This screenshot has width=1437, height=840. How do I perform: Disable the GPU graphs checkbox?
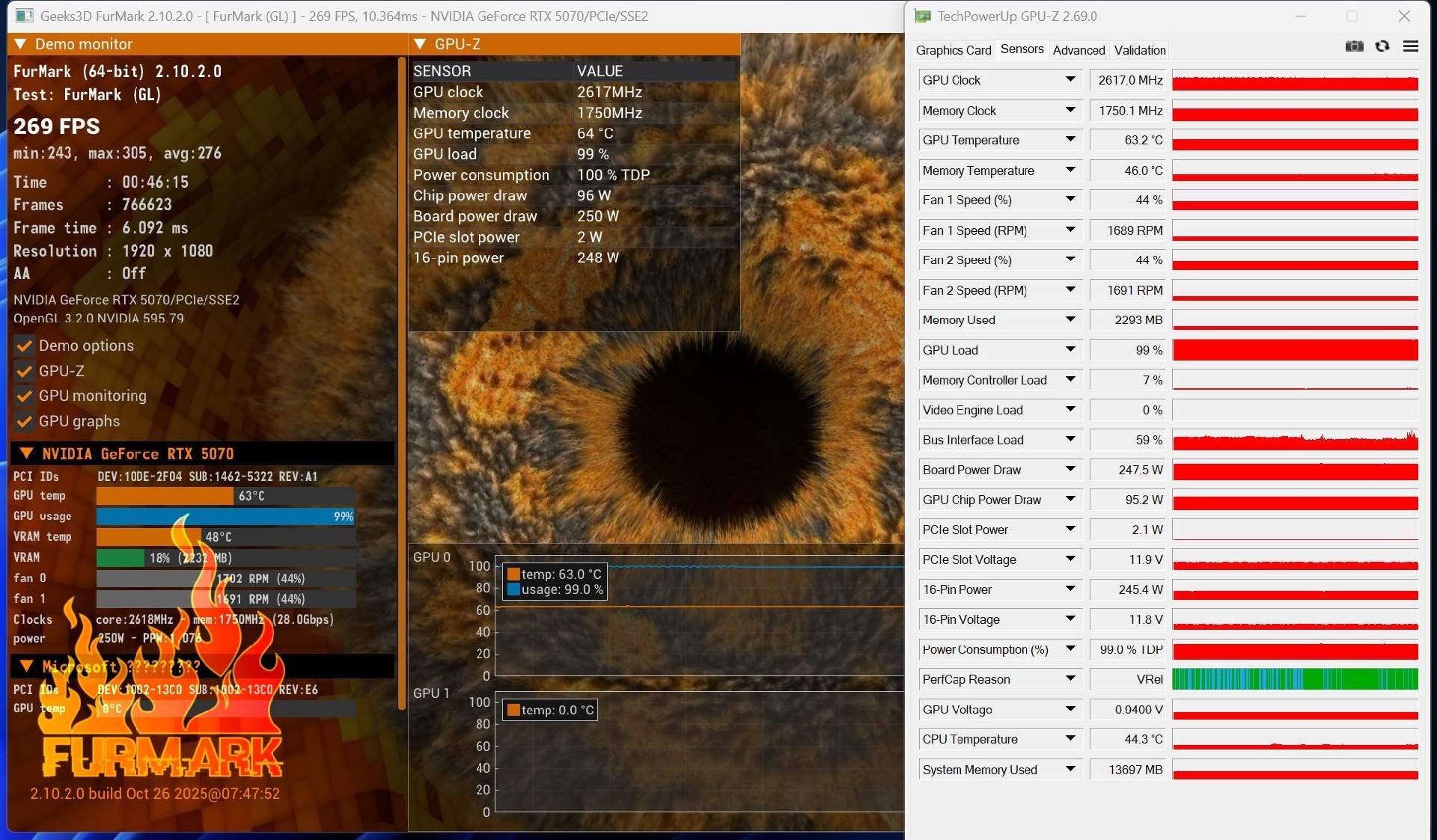[x=25, y=421]
